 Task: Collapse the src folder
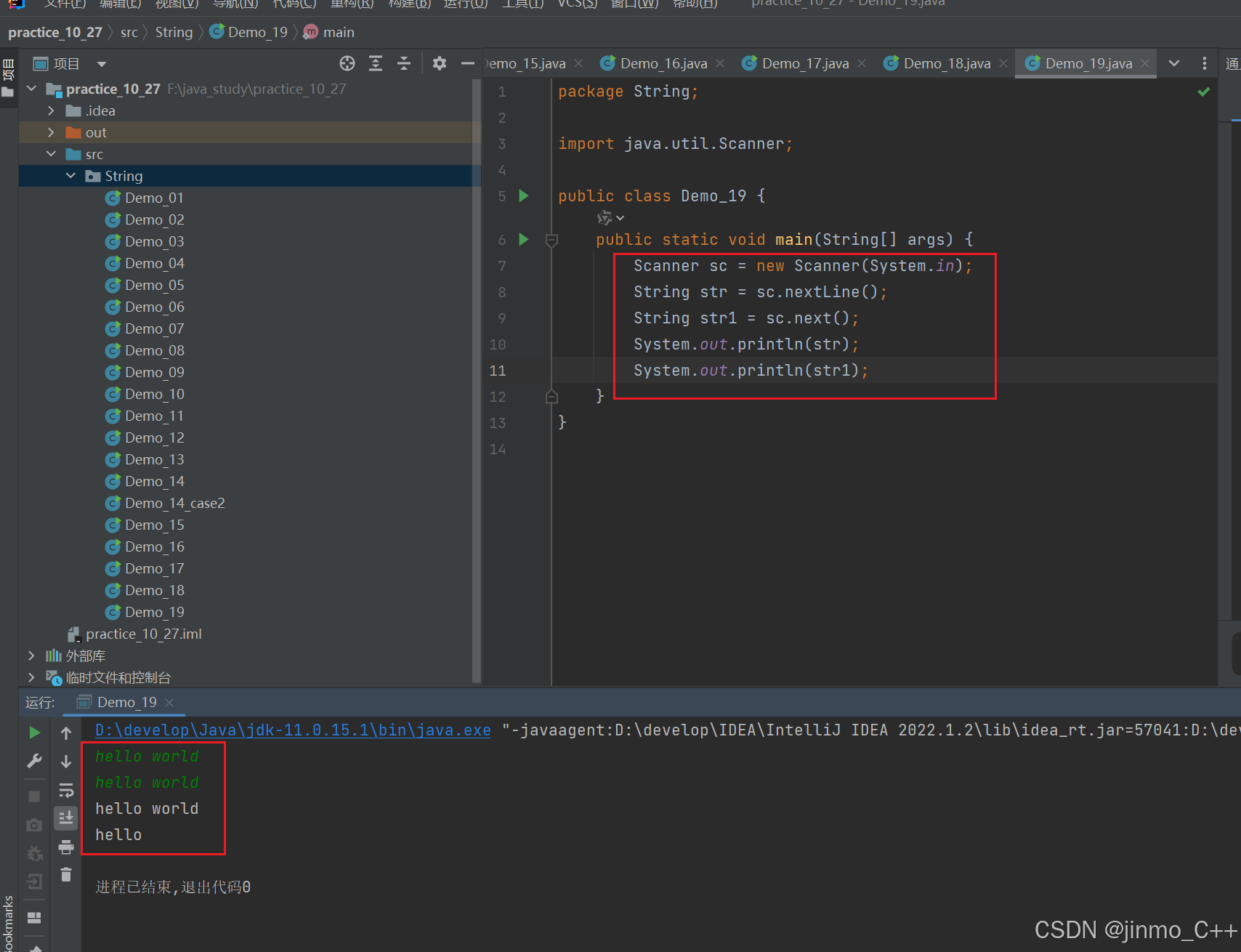pos(51,154)
